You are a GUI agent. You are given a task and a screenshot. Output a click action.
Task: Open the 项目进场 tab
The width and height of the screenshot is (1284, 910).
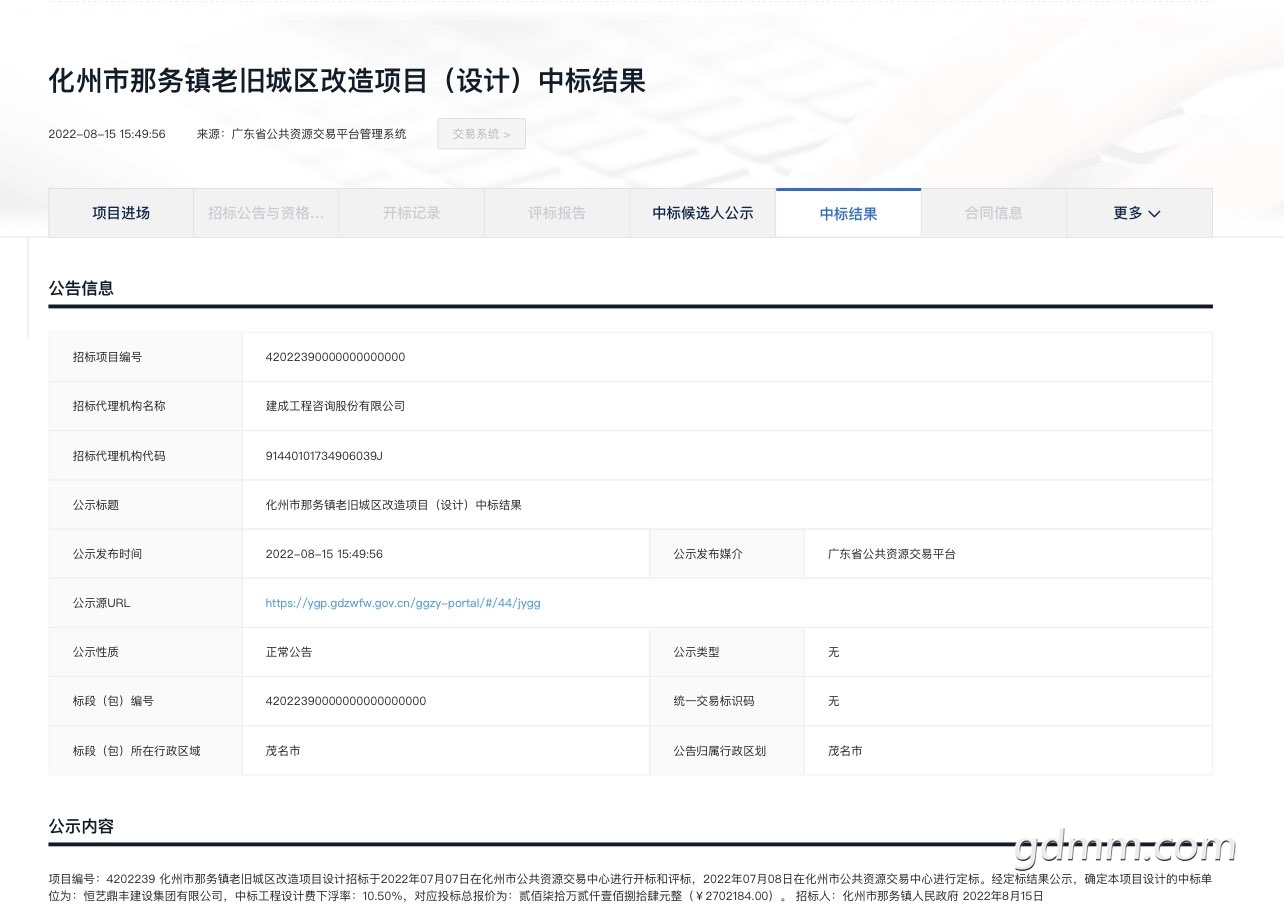[121, 213]
